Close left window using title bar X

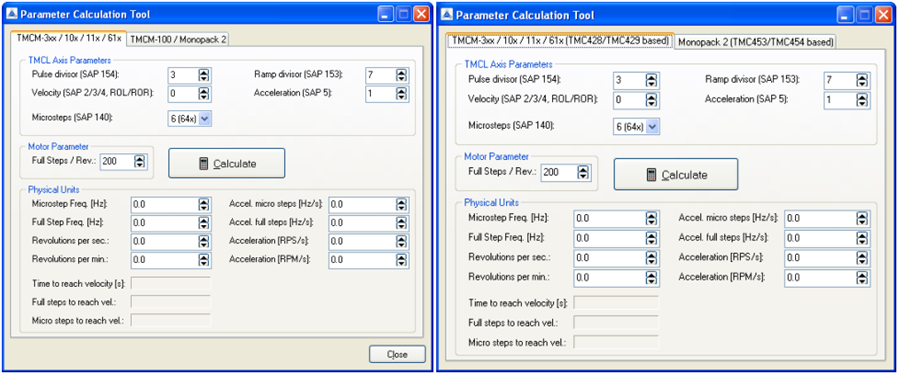tap(422, 14)
